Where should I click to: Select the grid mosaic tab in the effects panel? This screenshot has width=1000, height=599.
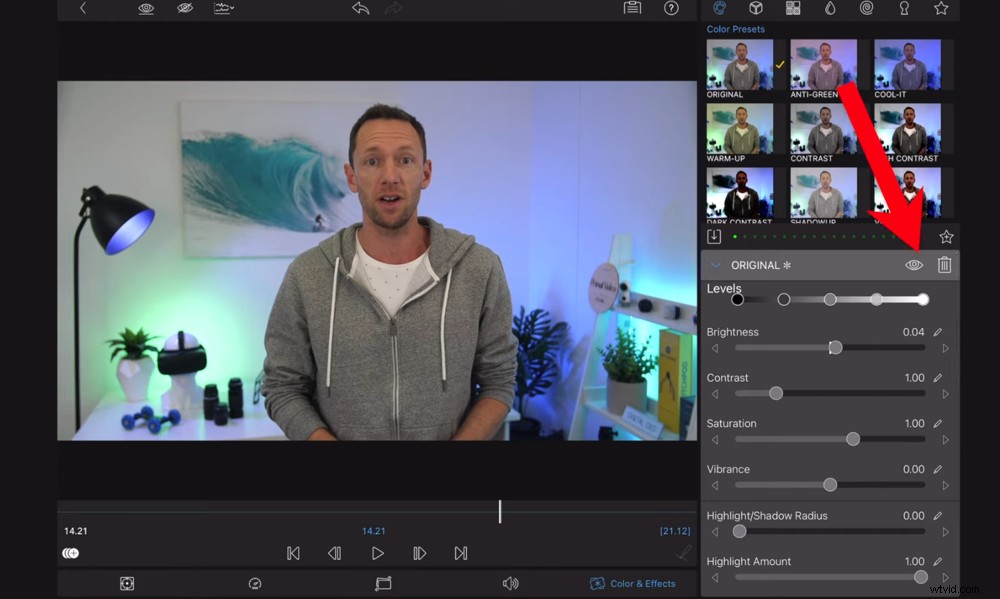pos(793,8)
